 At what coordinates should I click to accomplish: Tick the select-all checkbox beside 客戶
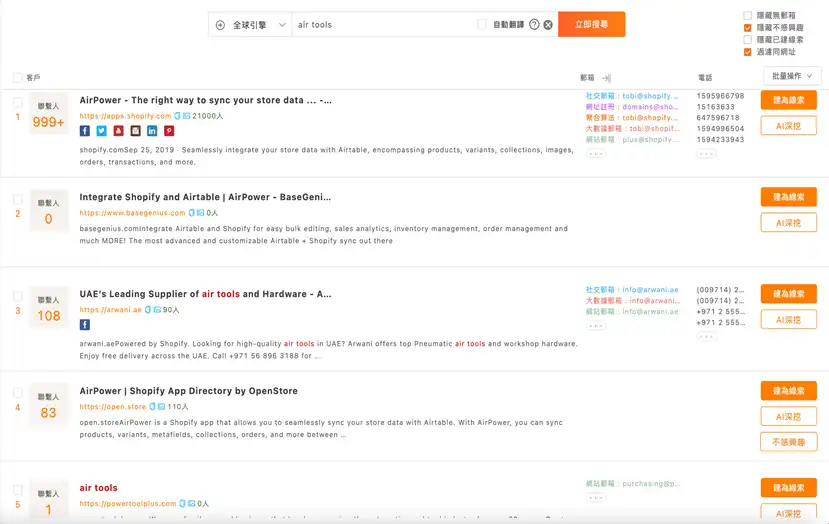pyautogui.click(x=17, y=78)
